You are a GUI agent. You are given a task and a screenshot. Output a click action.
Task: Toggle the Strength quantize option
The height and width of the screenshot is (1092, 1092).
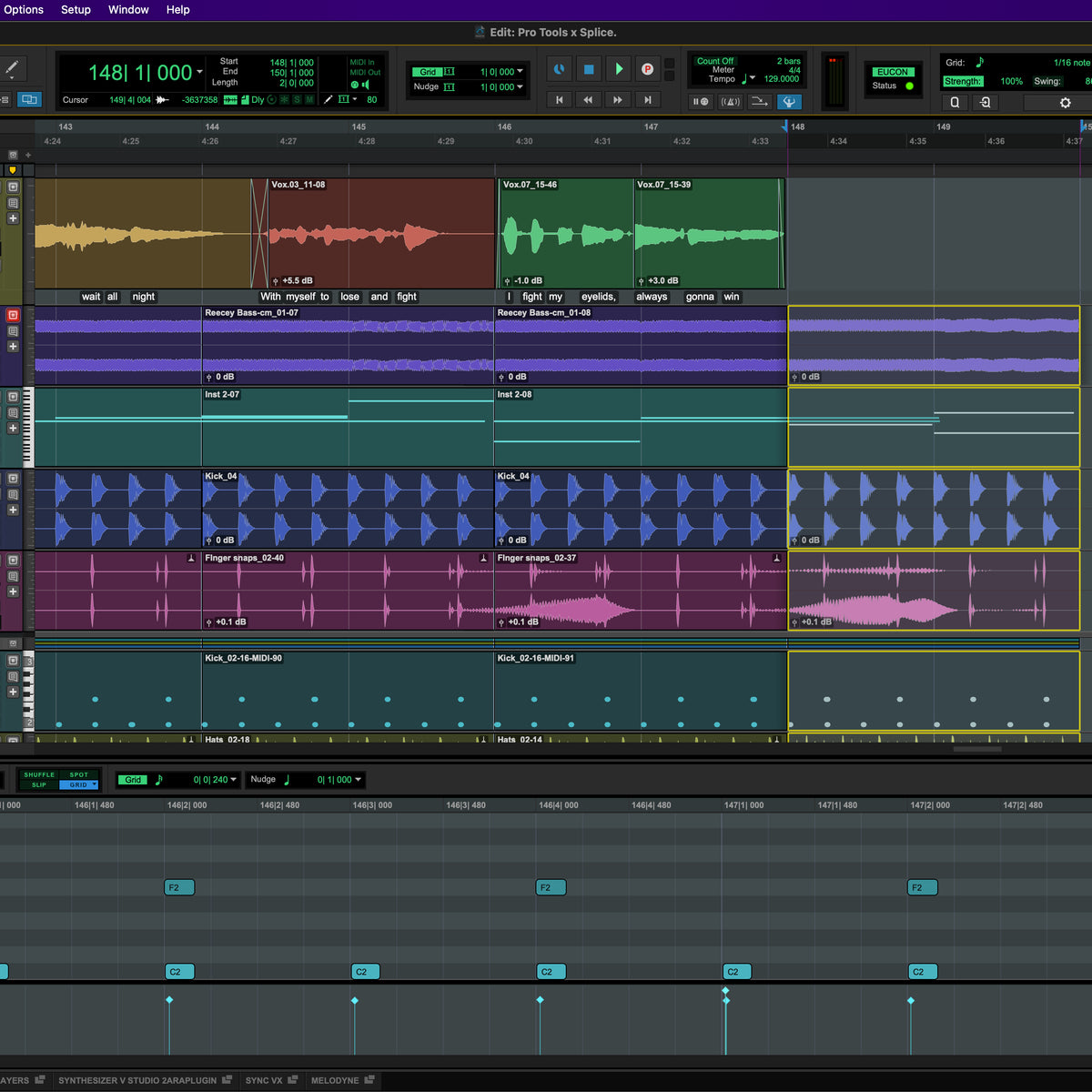pos(963,81)
